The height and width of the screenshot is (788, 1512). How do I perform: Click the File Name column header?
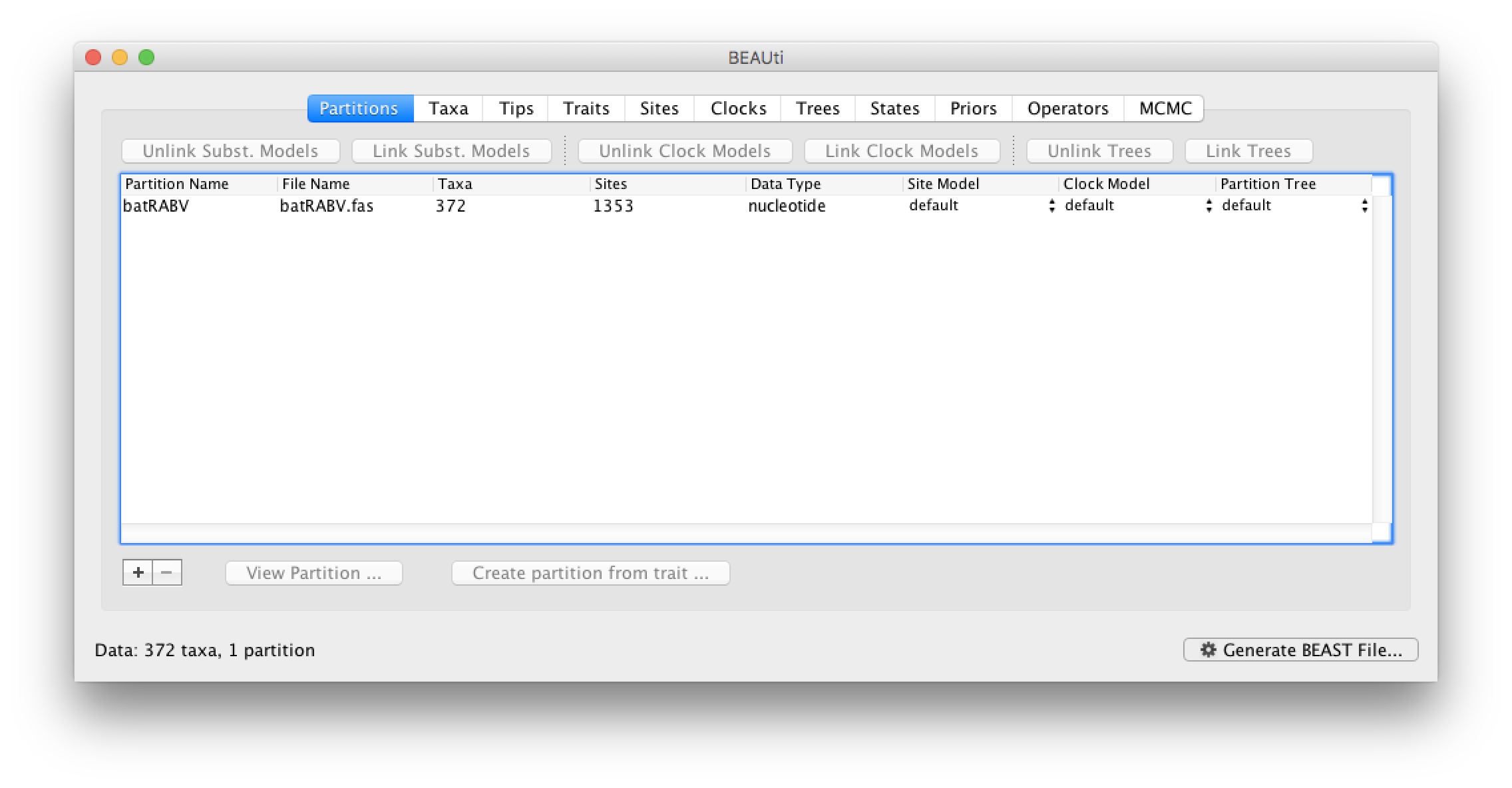355,184
